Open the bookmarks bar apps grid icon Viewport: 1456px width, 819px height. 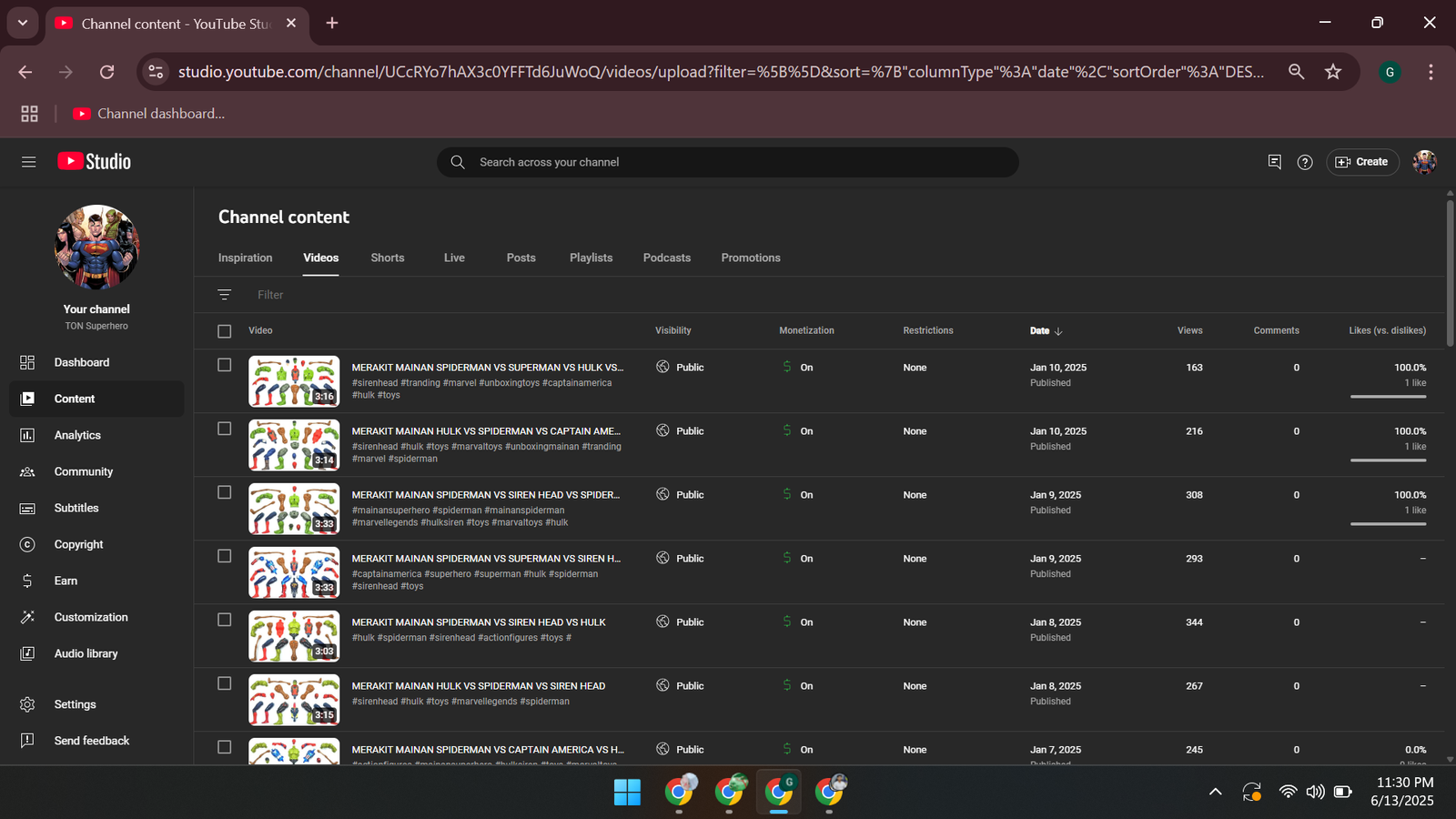pos(29,114)
